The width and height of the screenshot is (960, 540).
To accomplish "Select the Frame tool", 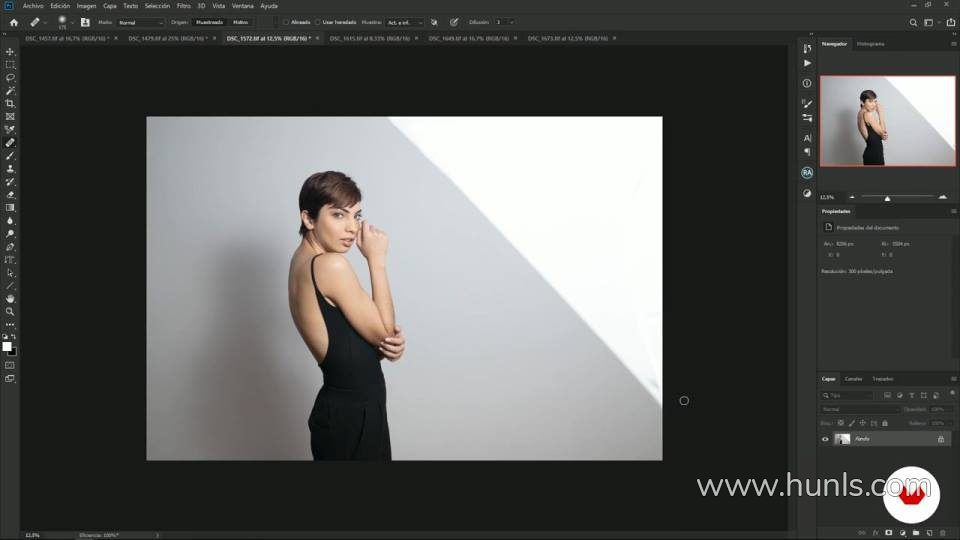I will point(10,116).
